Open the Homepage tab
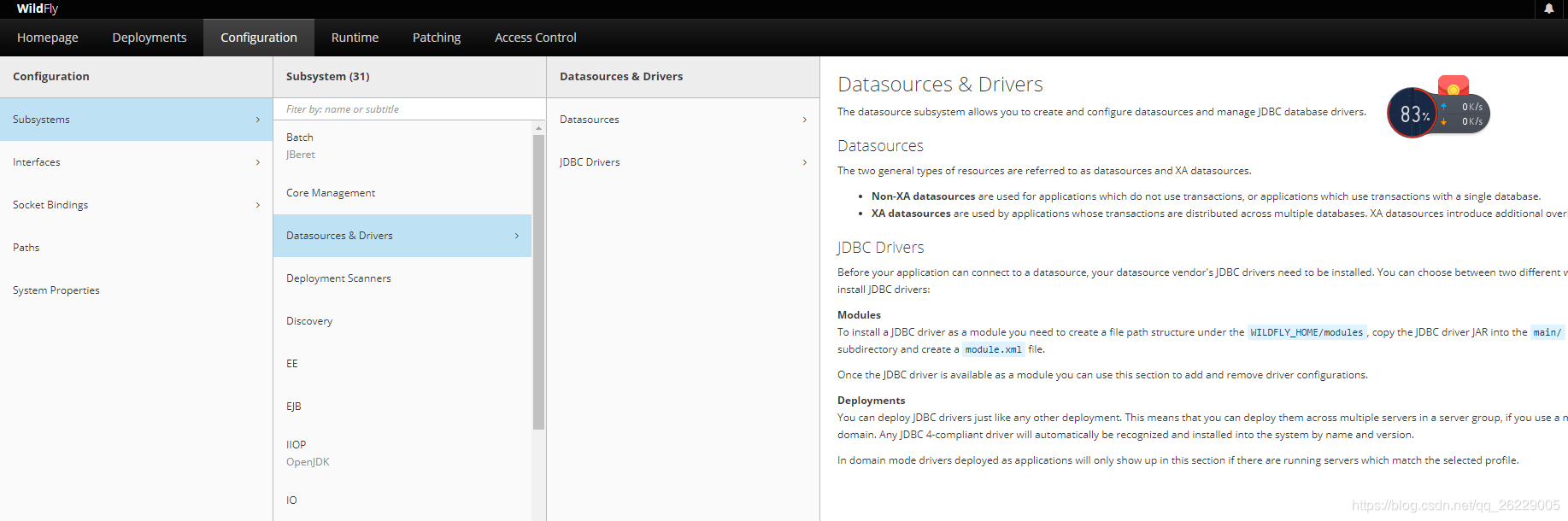Screen dimensions: 1568x521 click(48, 38)
